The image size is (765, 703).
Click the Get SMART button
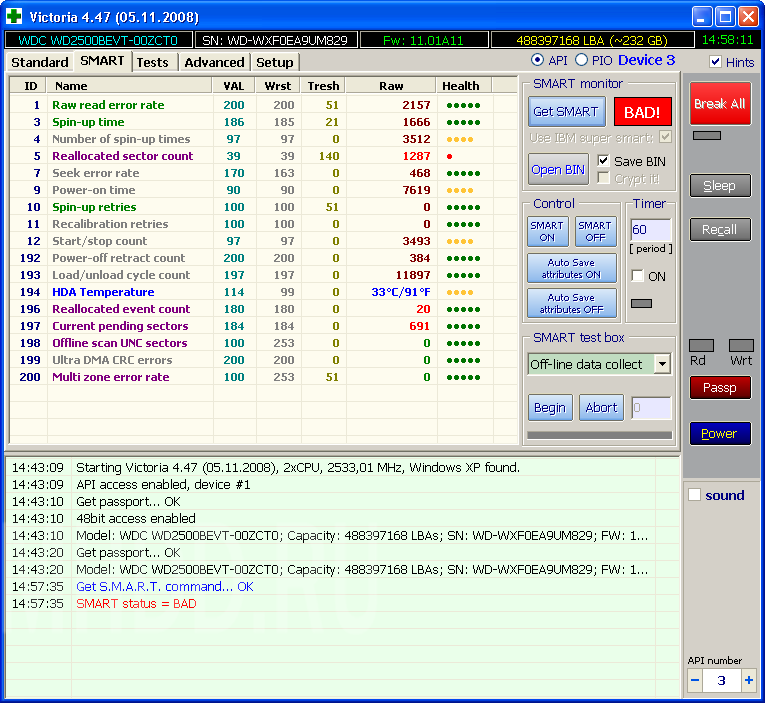click(x=565, y=112)
